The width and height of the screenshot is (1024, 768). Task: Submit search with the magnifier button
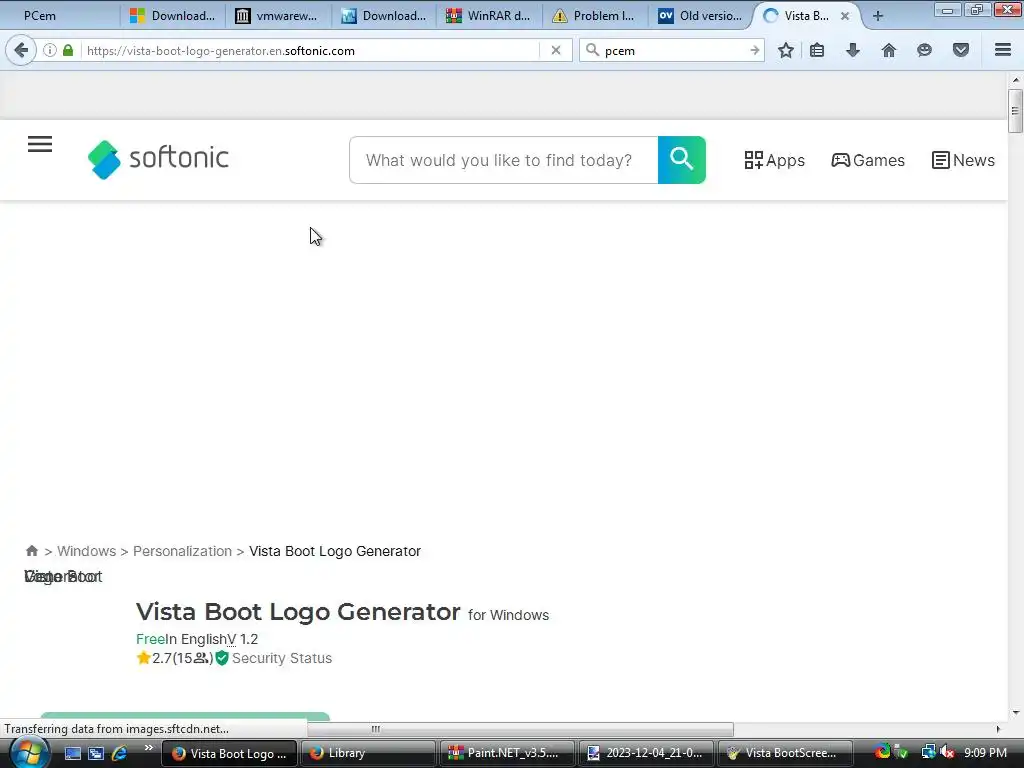[x=682, y=160]
